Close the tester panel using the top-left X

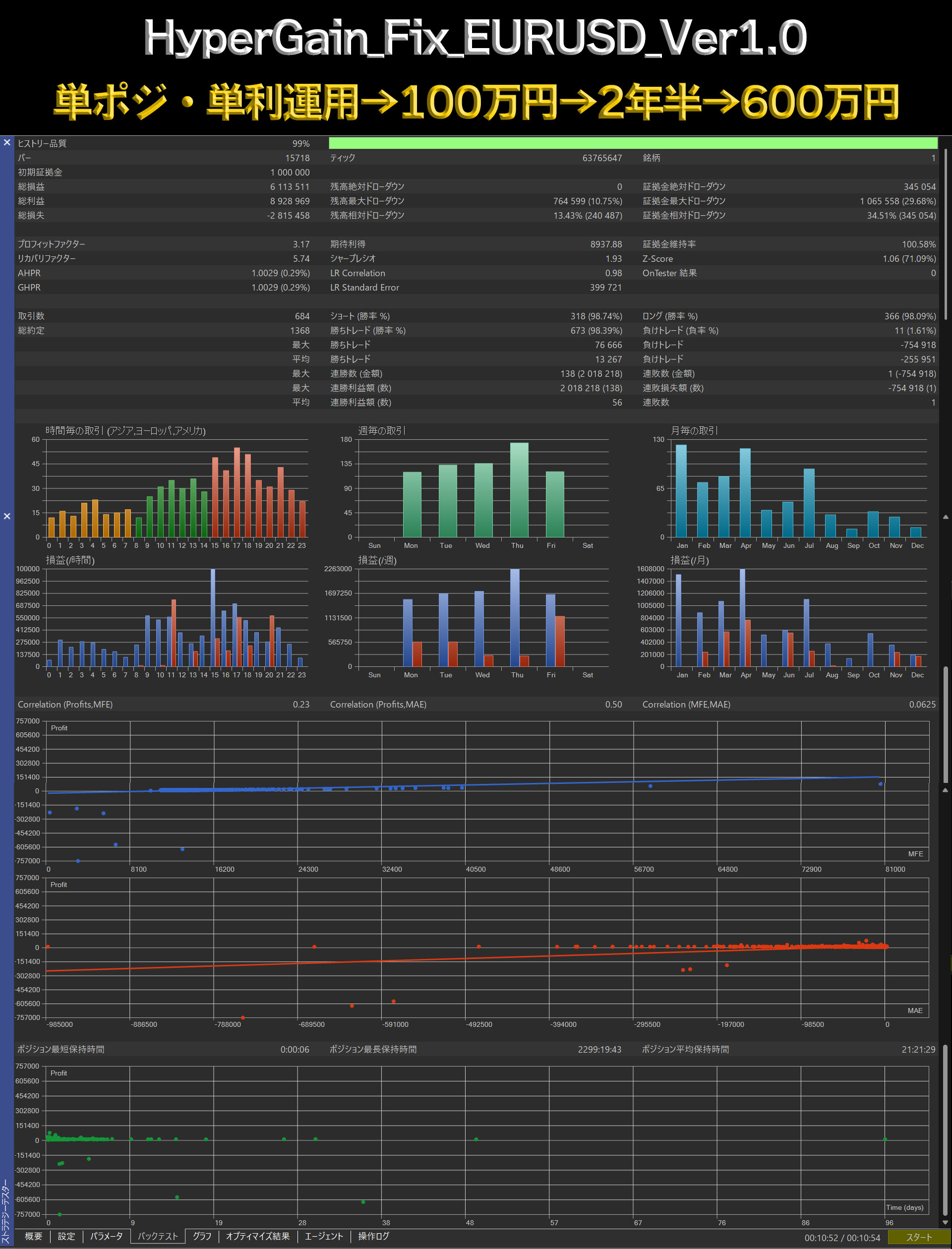pos(7,143)
